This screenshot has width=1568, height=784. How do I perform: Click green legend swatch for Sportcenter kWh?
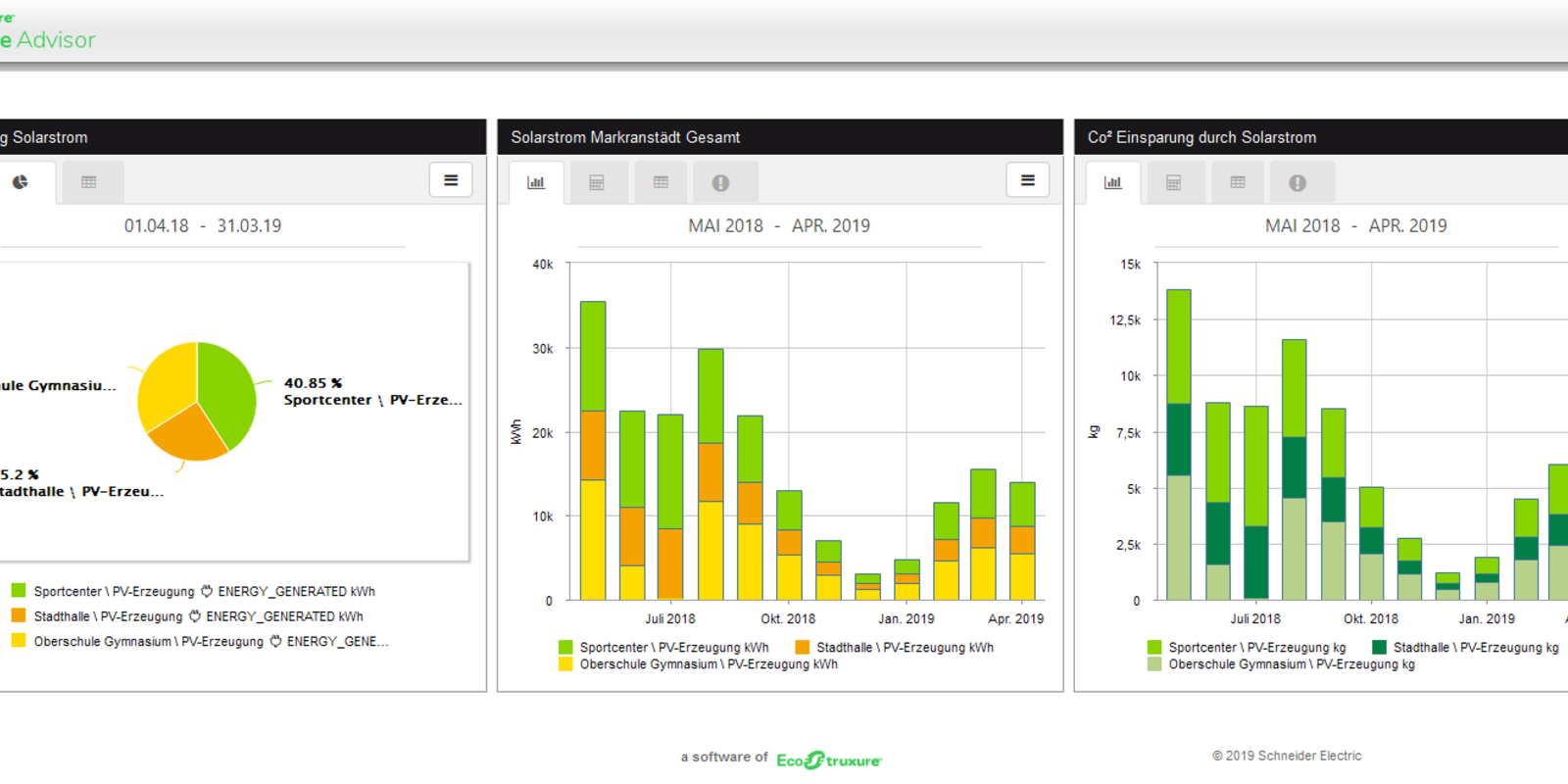(565, 648)
